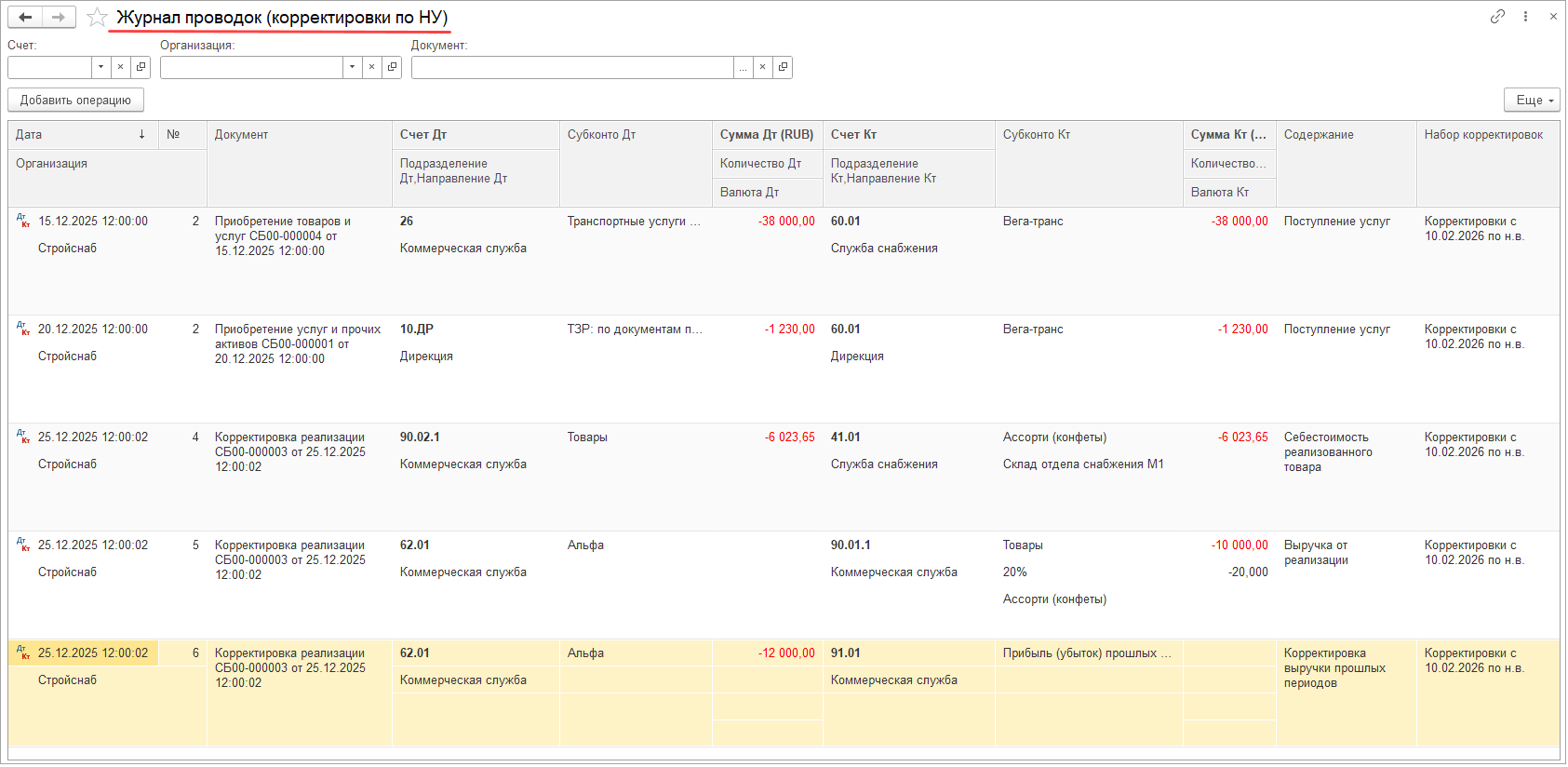Select the row with amount -38 000,00
Screen dimensions: 1568x767
tap(785, 222)
